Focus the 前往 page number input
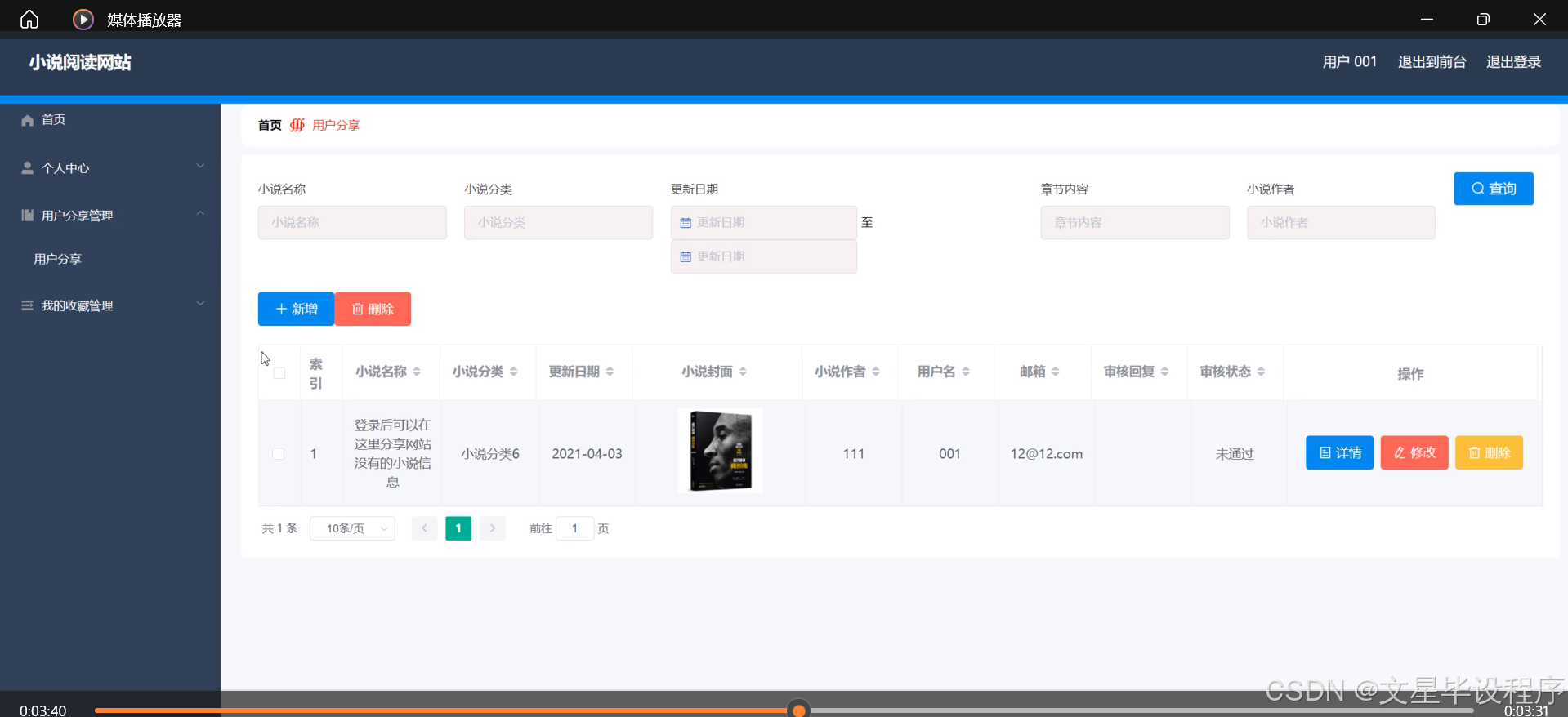1568x717 pixels. coord(574,528)
